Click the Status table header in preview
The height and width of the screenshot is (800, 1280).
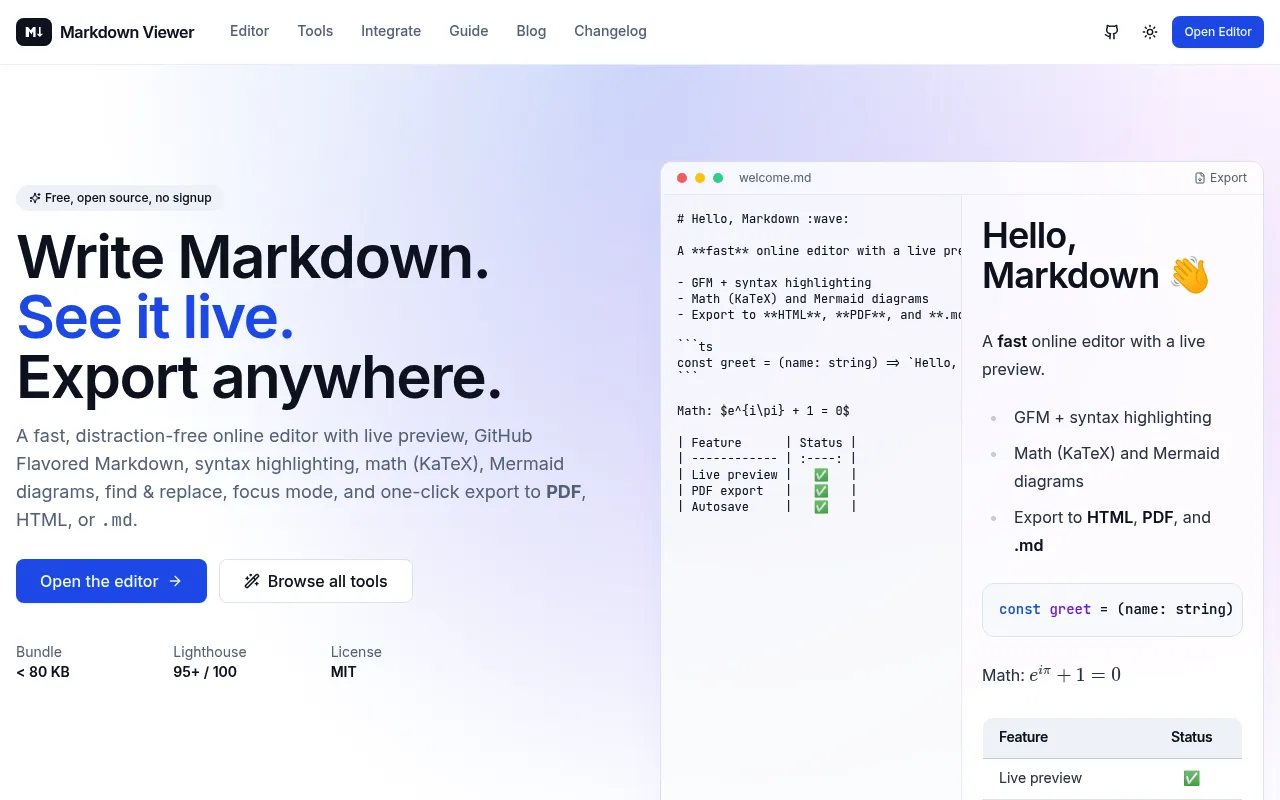coord(1191,737)
